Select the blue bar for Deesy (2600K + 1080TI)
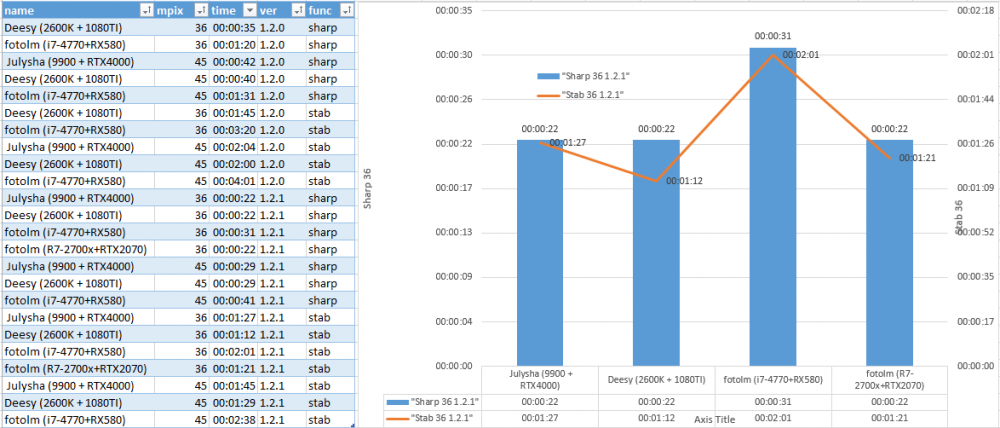1000x428 pixels. (656, 253)
